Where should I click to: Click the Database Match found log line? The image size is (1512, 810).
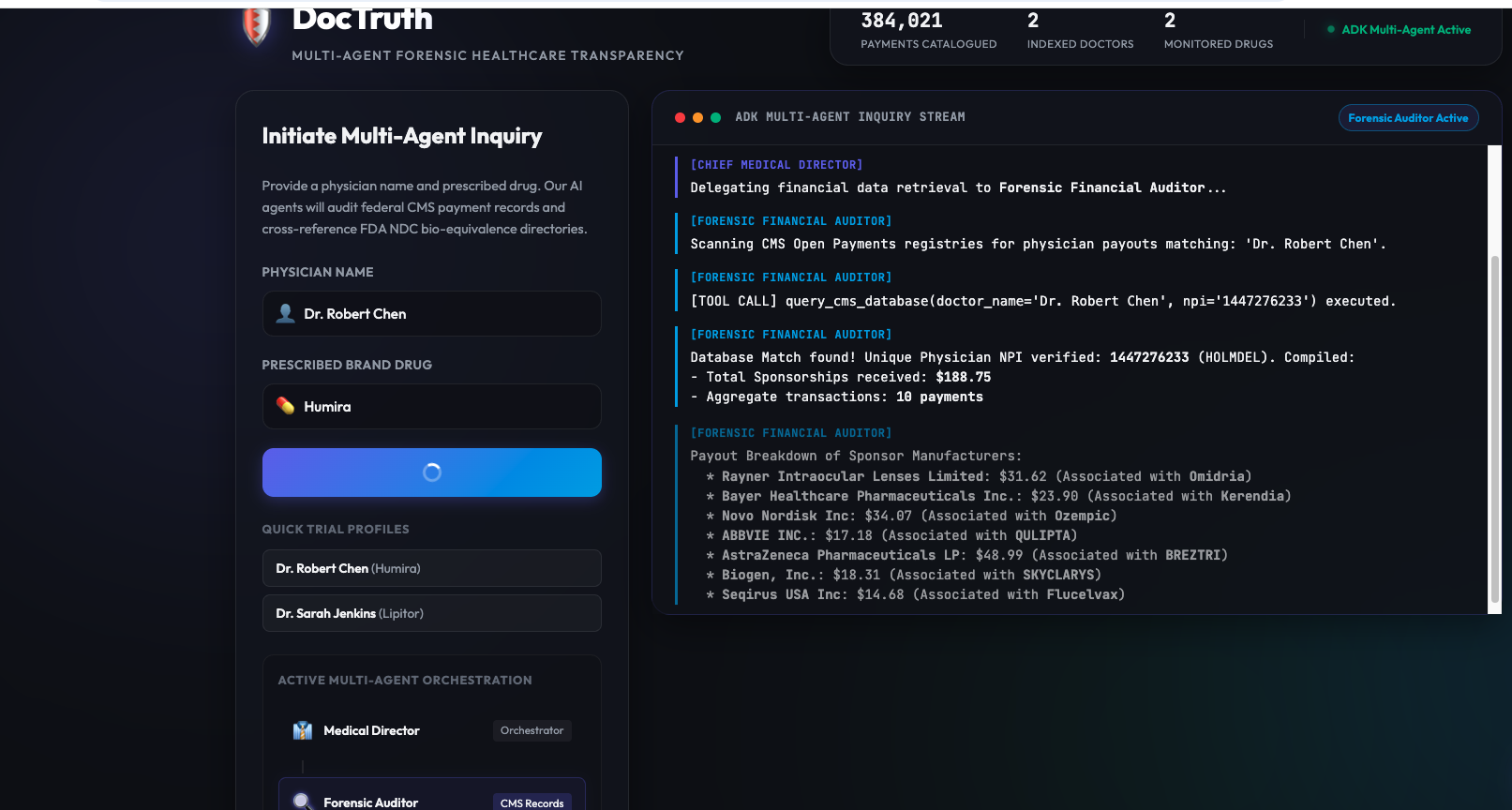pyautogui.click(x=1022, y=357)
